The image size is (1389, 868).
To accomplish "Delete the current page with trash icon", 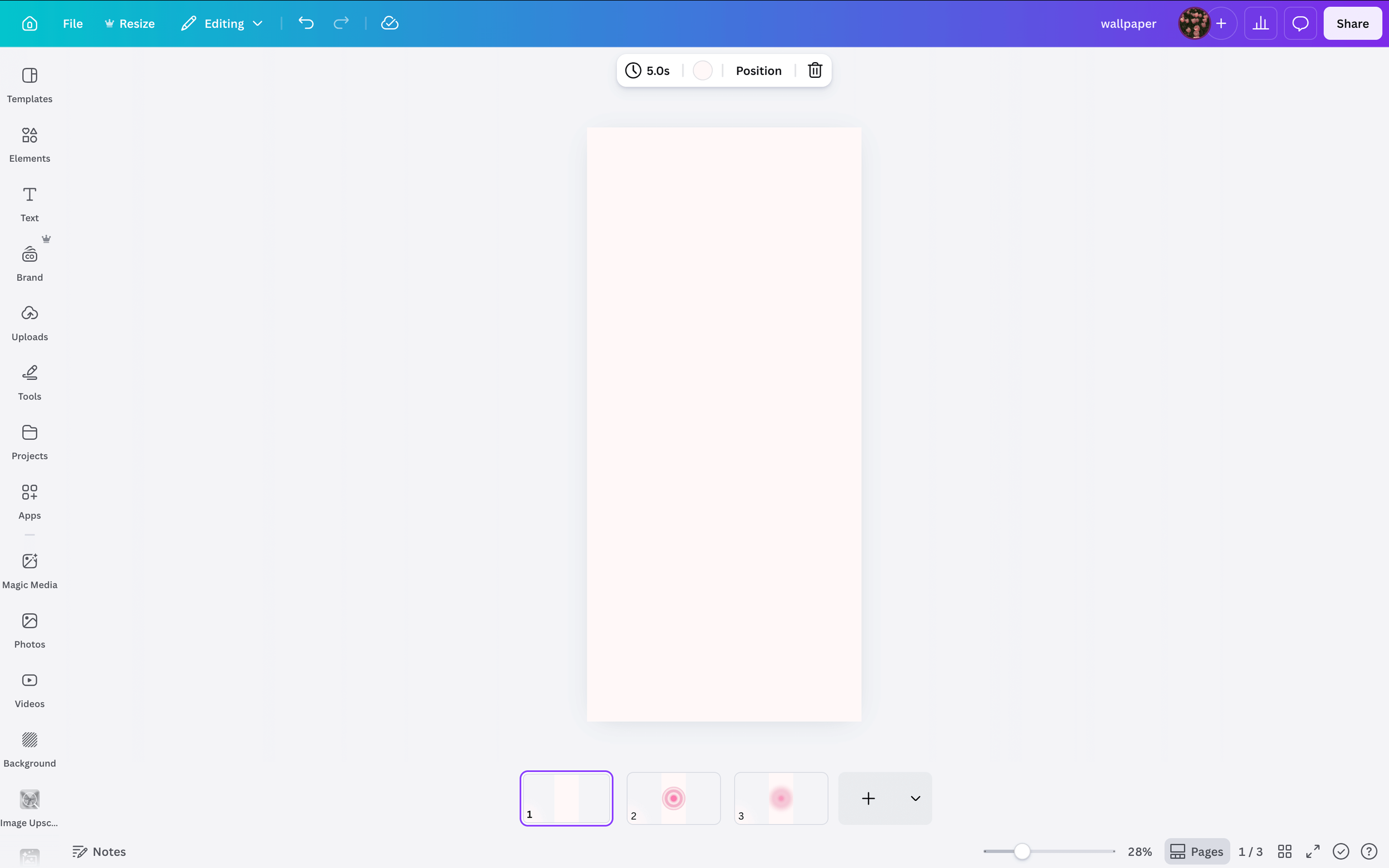I will tap(814, 70).
